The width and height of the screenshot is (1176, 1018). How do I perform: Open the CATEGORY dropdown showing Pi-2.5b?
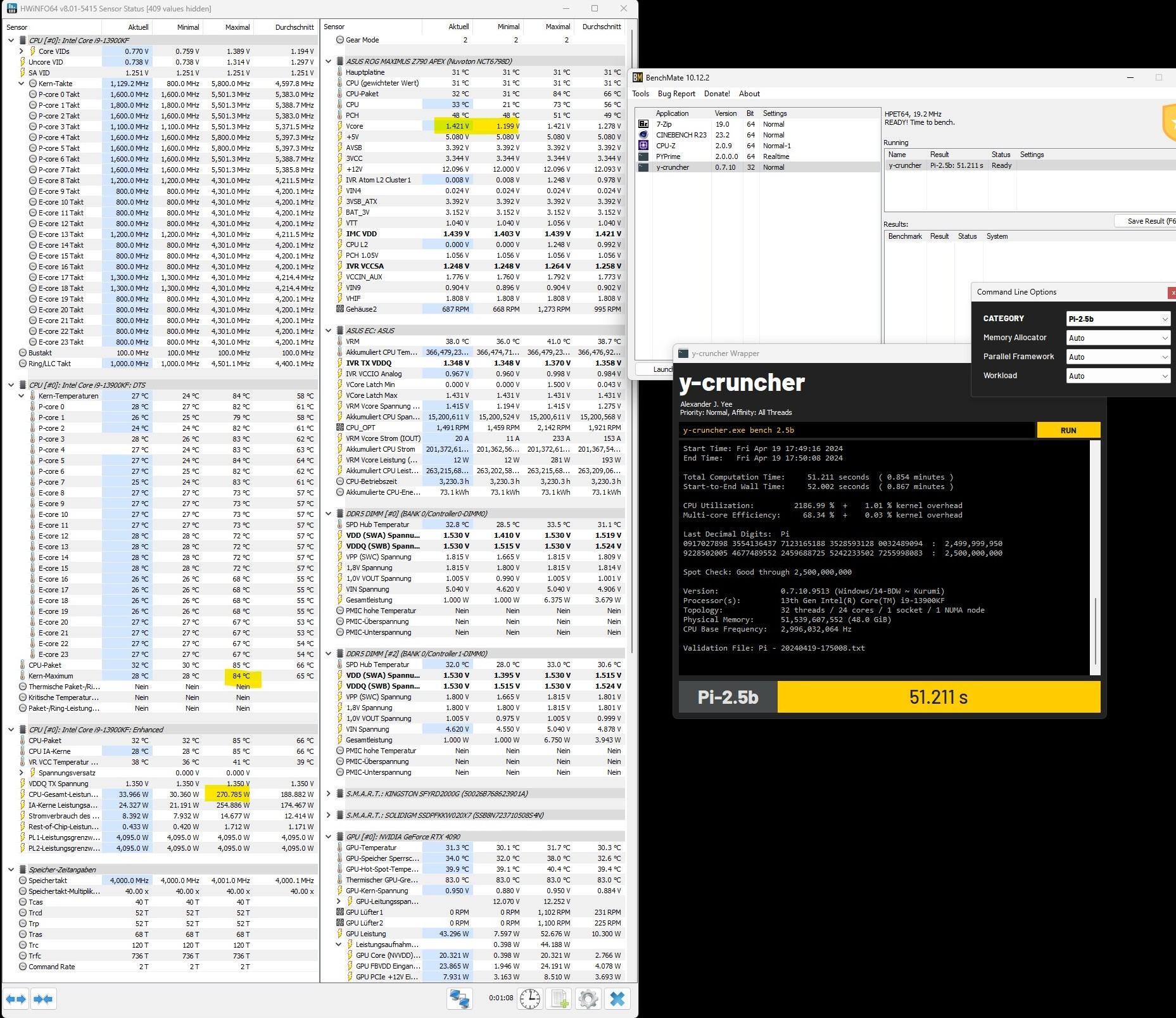(1118, 319)
